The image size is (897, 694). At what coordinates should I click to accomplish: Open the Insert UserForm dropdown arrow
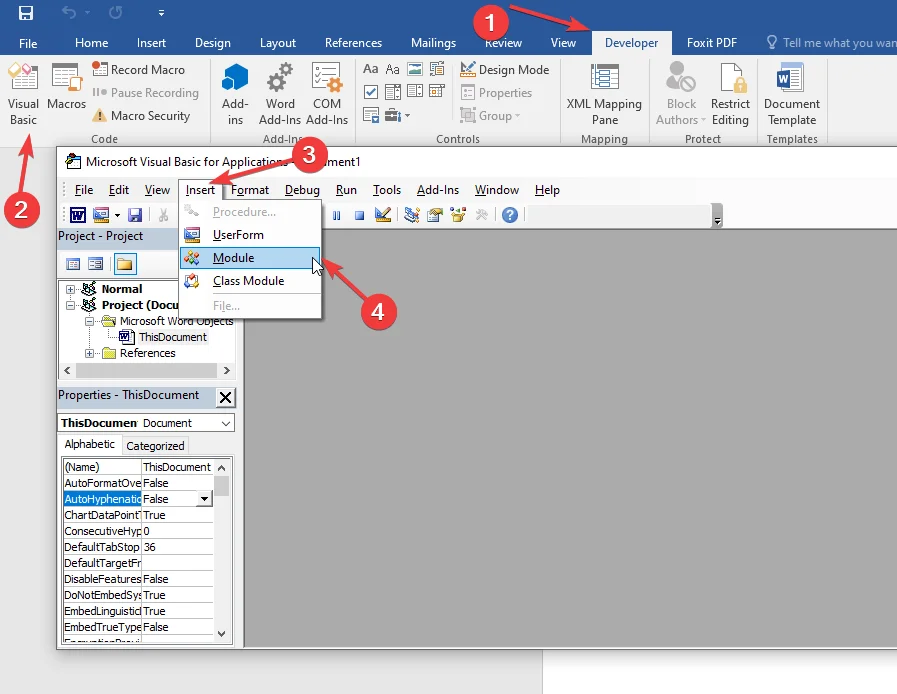pyautogui.click(x=117, y=216)
